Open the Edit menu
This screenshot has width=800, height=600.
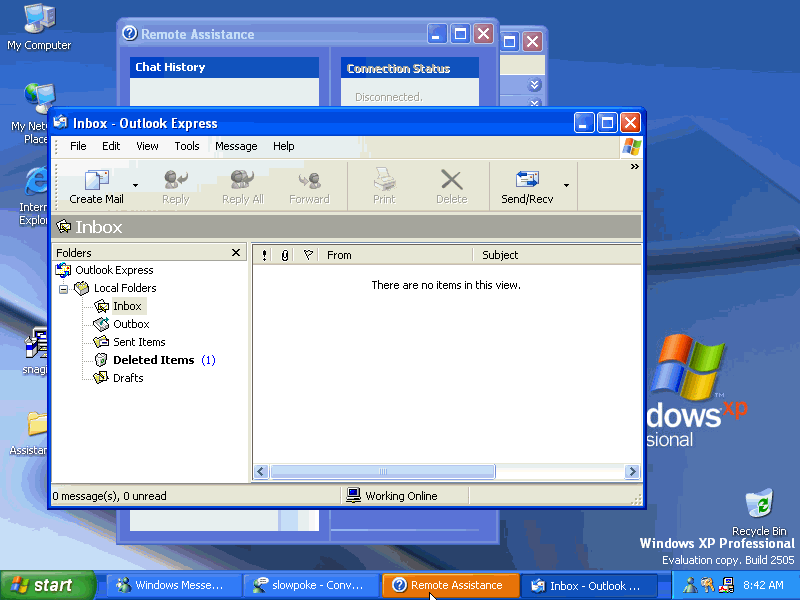(x=111, y=146)
